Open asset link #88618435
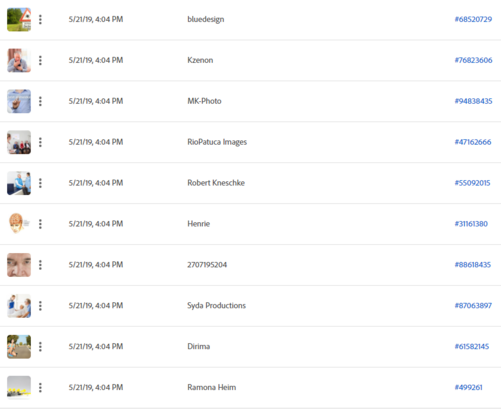This screenshot has width=501, height=409. pyautogui.click(x=473, y=265)
